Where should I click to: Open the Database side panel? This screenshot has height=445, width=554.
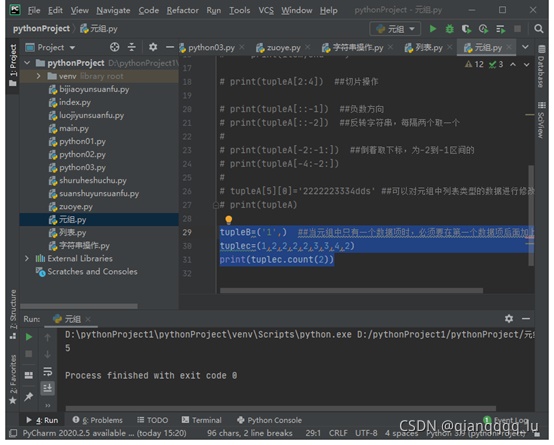tap(541, 66)
